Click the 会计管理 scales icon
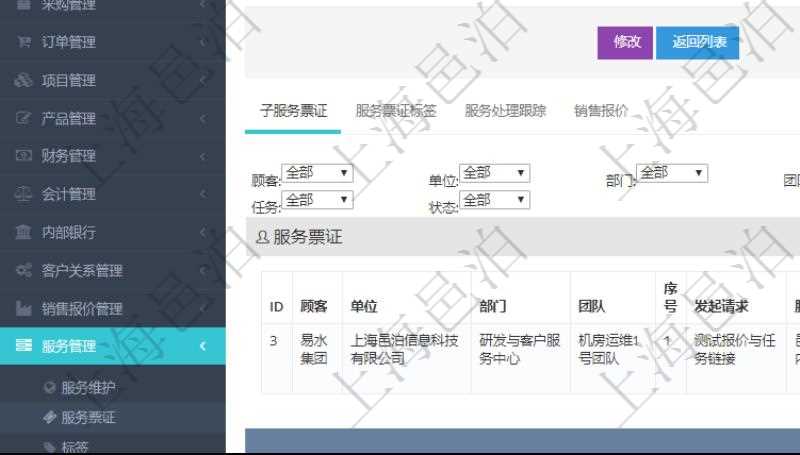This screenshot has width=800, height=455. pos(23,194)
